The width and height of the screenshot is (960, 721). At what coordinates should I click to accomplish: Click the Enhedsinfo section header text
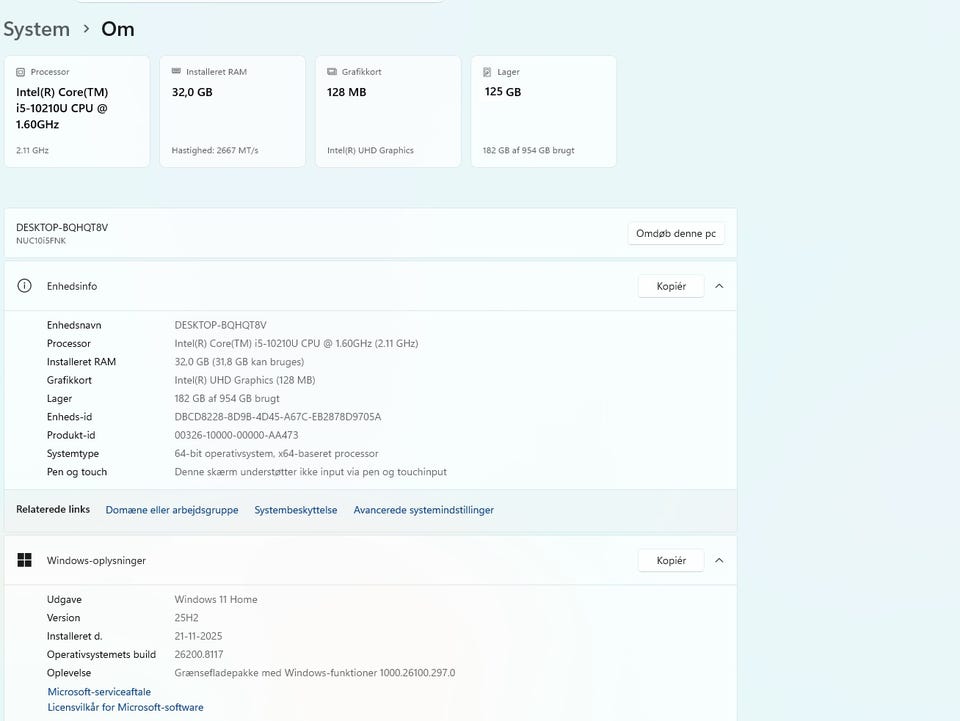pos(72,286)
